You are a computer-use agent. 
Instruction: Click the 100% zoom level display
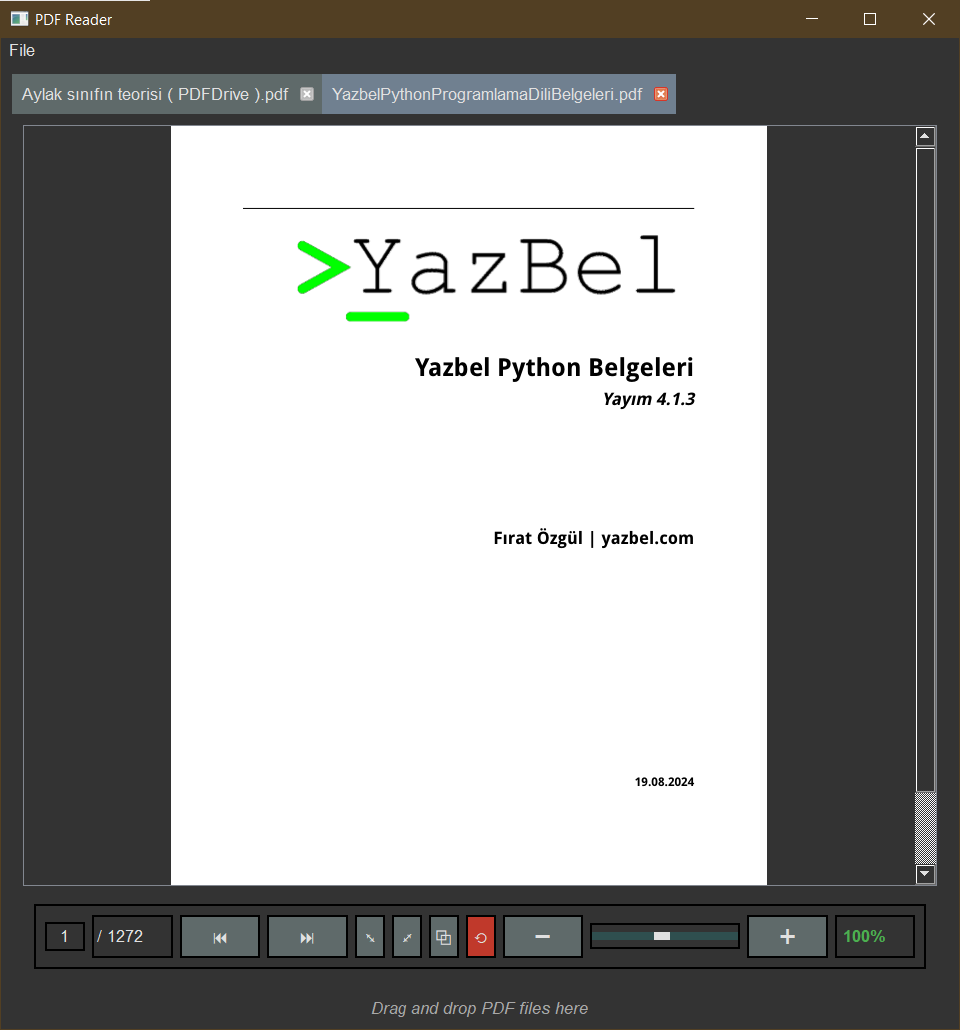875,936
